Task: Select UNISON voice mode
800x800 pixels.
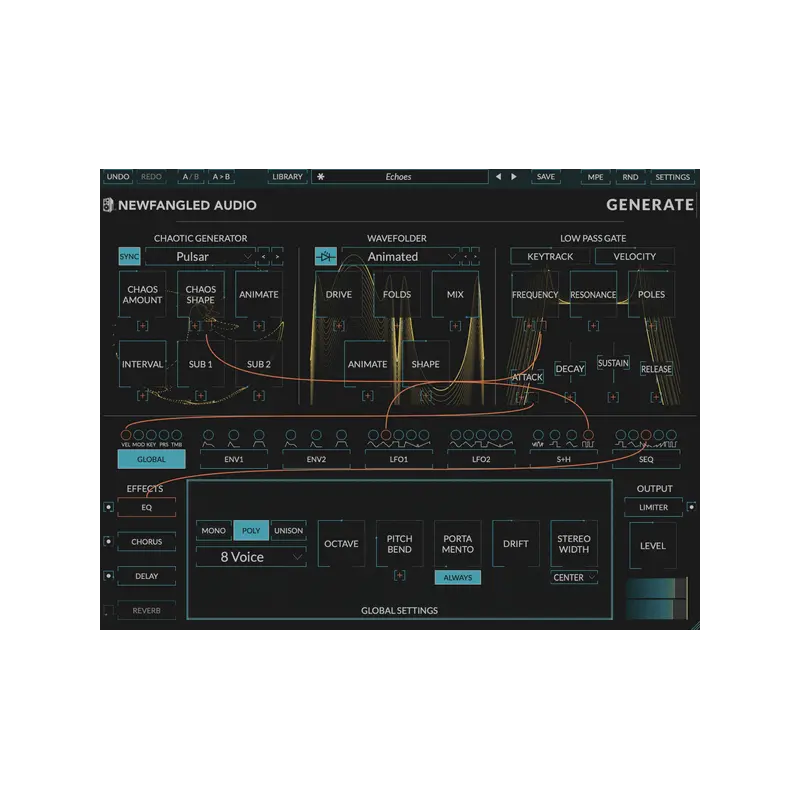Action: coord(288,531)
